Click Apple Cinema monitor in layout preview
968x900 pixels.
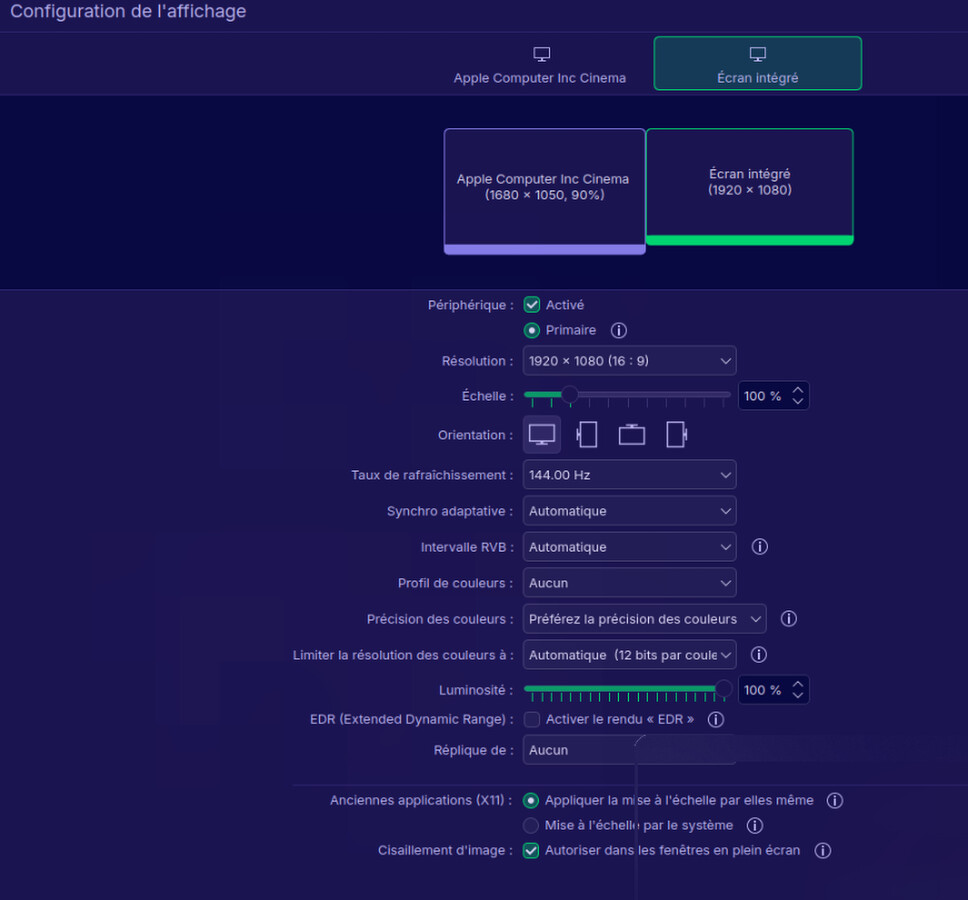coord(544,188)
